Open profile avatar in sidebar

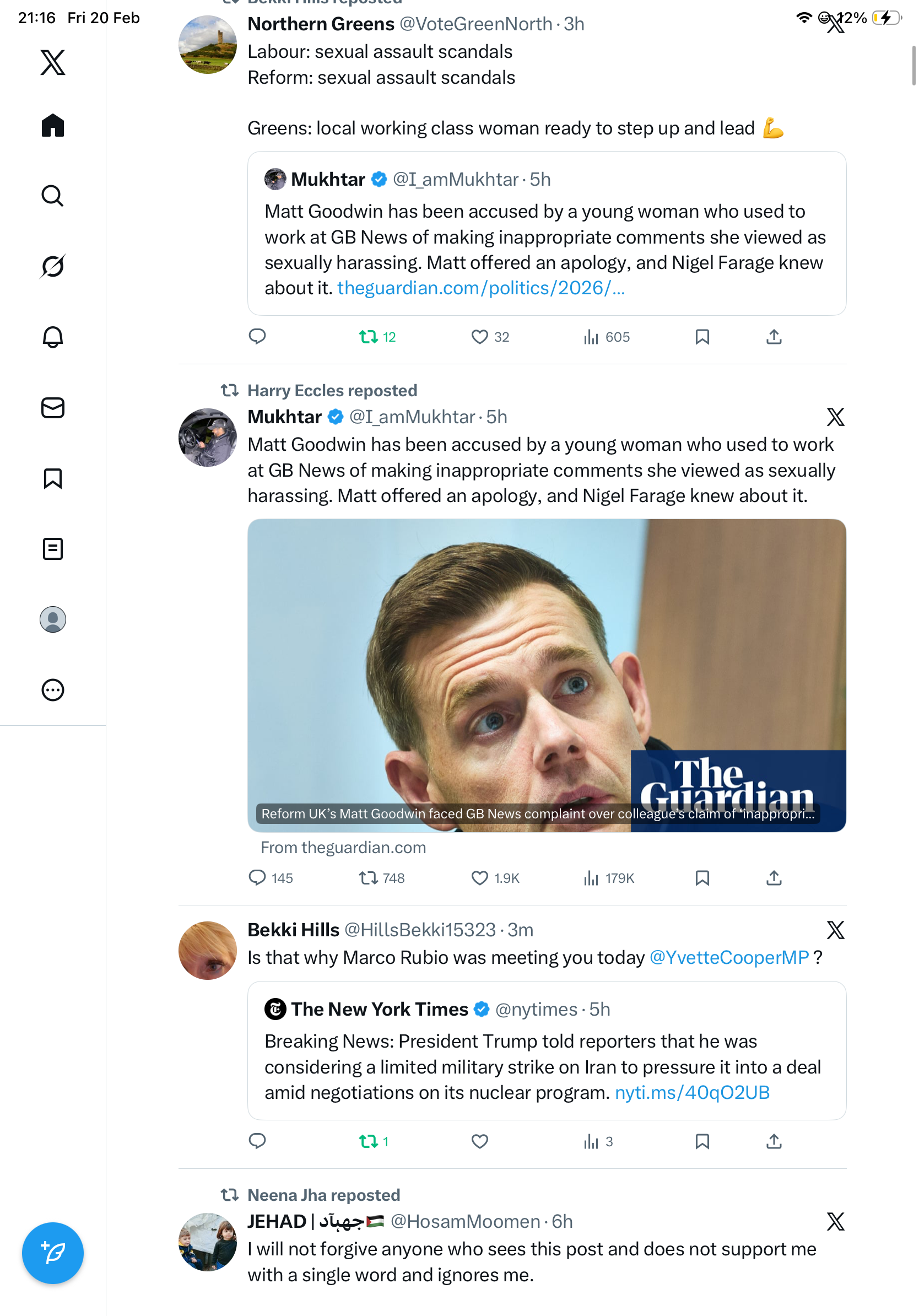[53, 619]
